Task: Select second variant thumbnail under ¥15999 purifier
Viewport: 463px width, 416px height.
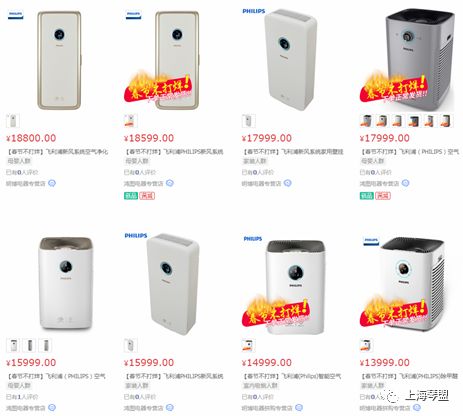Action: (x=29, y=345)
